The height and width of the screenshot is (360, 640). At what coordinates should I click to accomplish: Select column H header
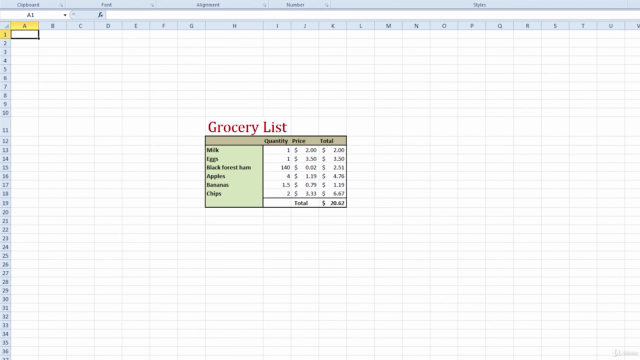[234, 26]
